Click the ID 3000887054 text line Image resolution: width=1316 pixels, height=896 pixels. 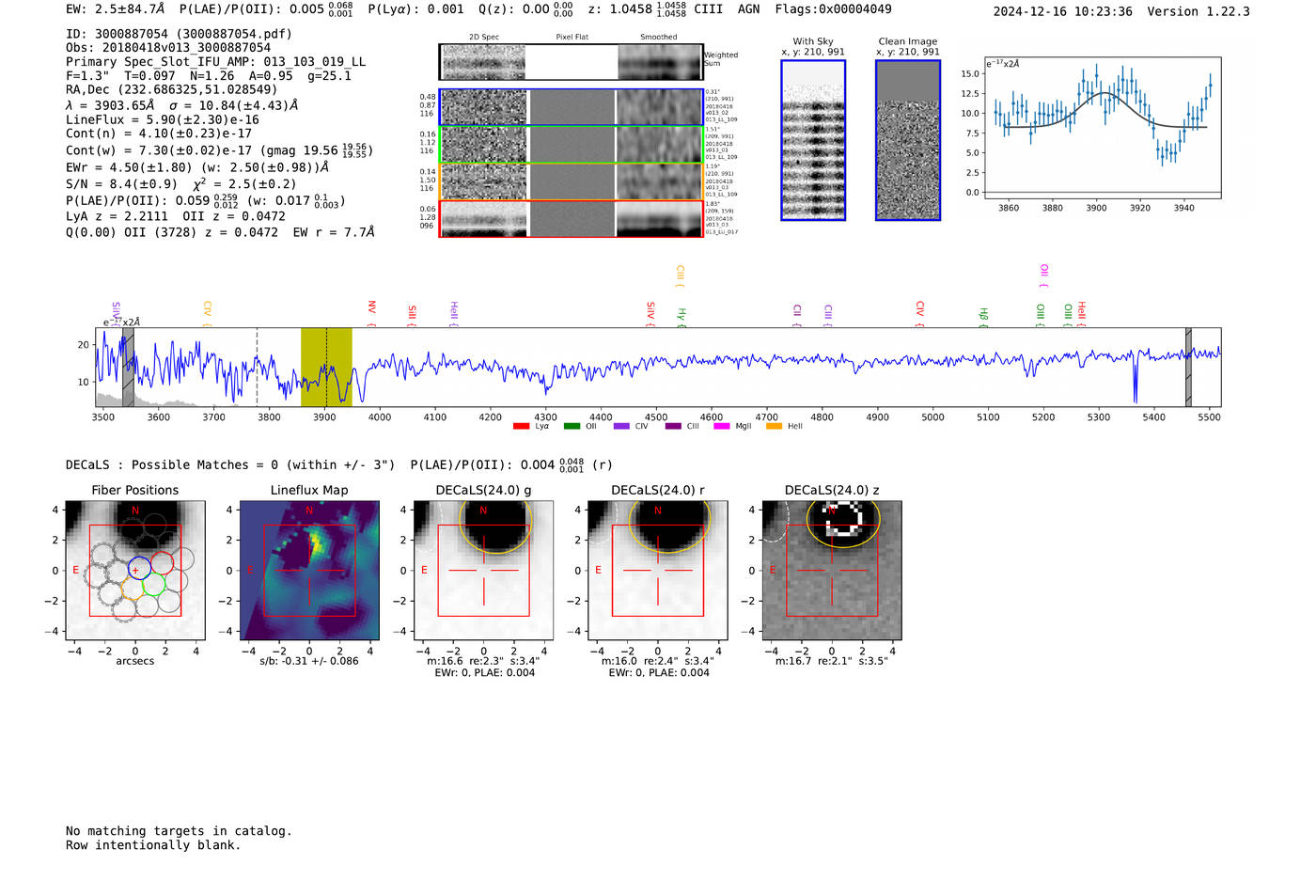click(x=179, y=34)
